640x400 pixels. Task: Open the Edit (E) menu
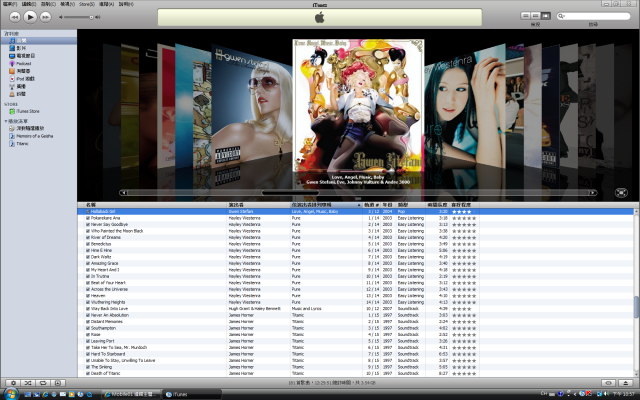(29, 4)
